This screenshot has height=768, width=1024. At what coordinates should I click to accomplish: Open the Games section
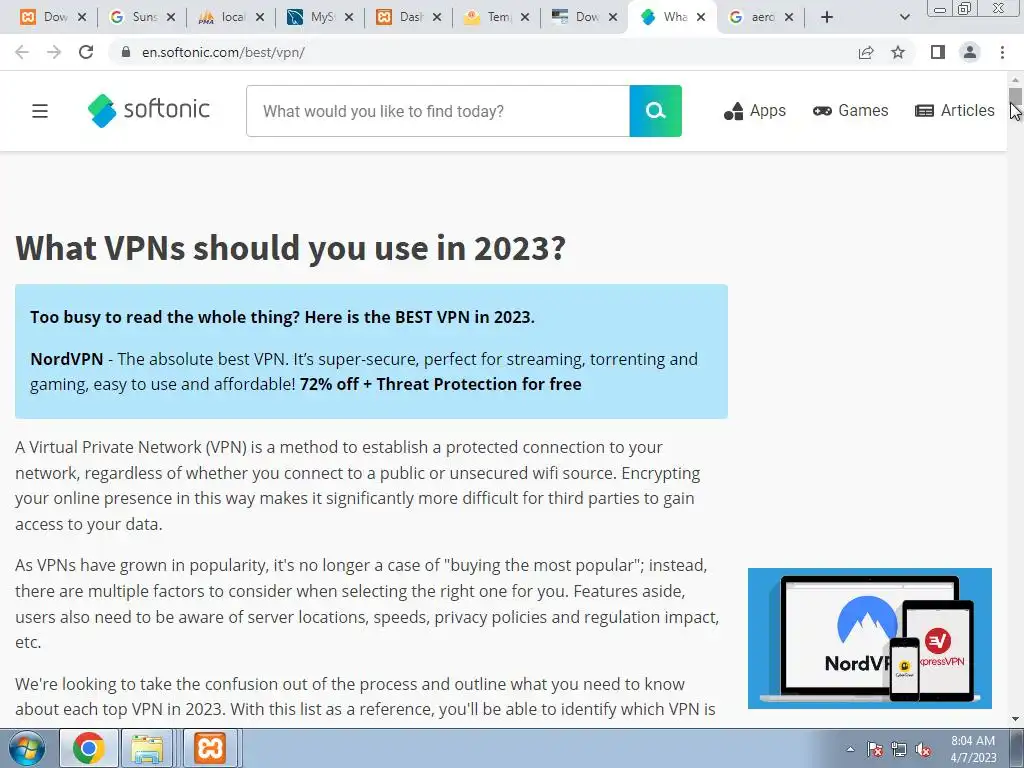(x=850, y=111)
